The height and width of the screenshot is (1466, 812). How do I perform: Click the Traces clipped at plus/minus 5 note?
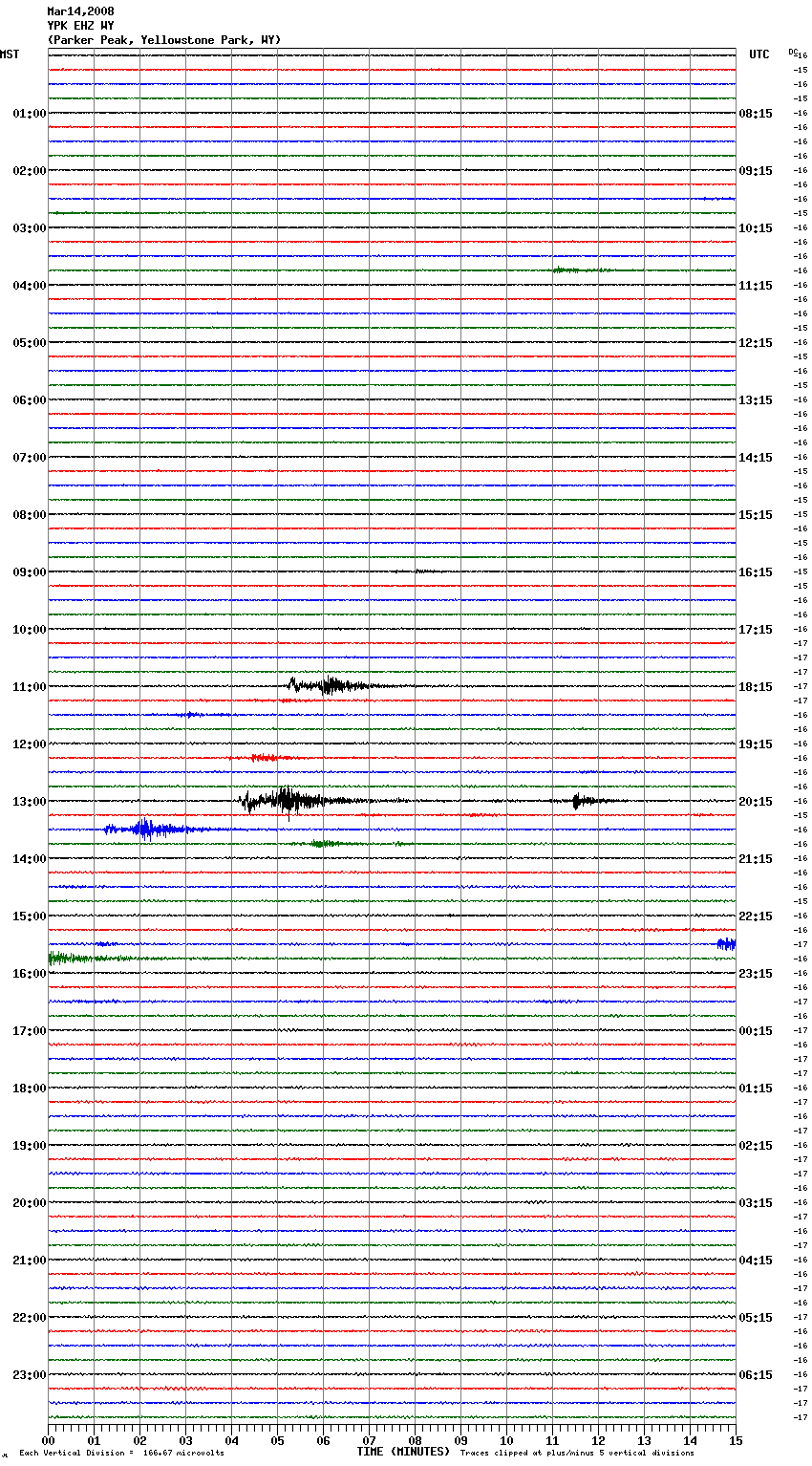click(x=577, y=1454)
